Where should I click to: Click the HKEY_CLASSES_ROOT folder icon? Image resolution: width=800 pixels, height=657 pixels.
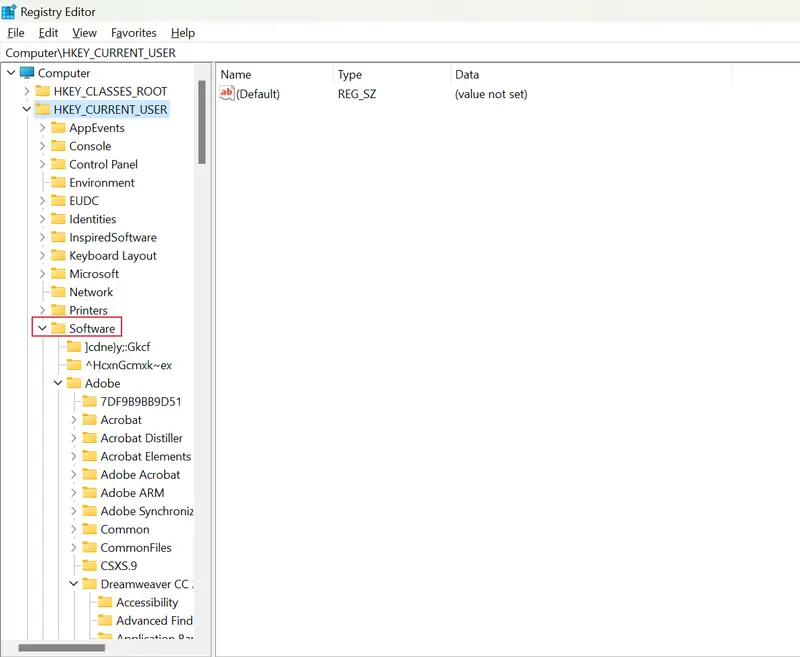pos(43,91)
